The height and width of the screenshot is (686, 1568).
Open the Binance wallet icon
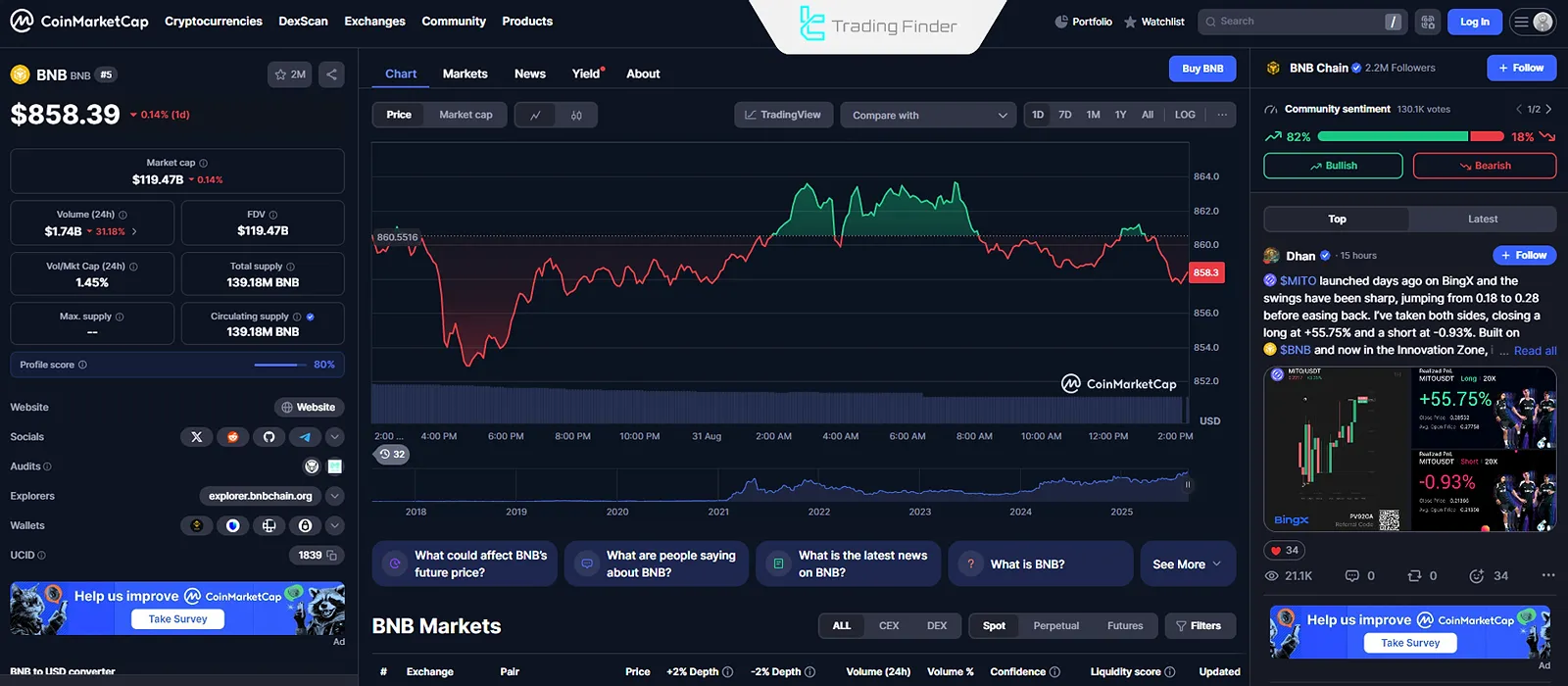pyautogui.click(x=197, y=526)
